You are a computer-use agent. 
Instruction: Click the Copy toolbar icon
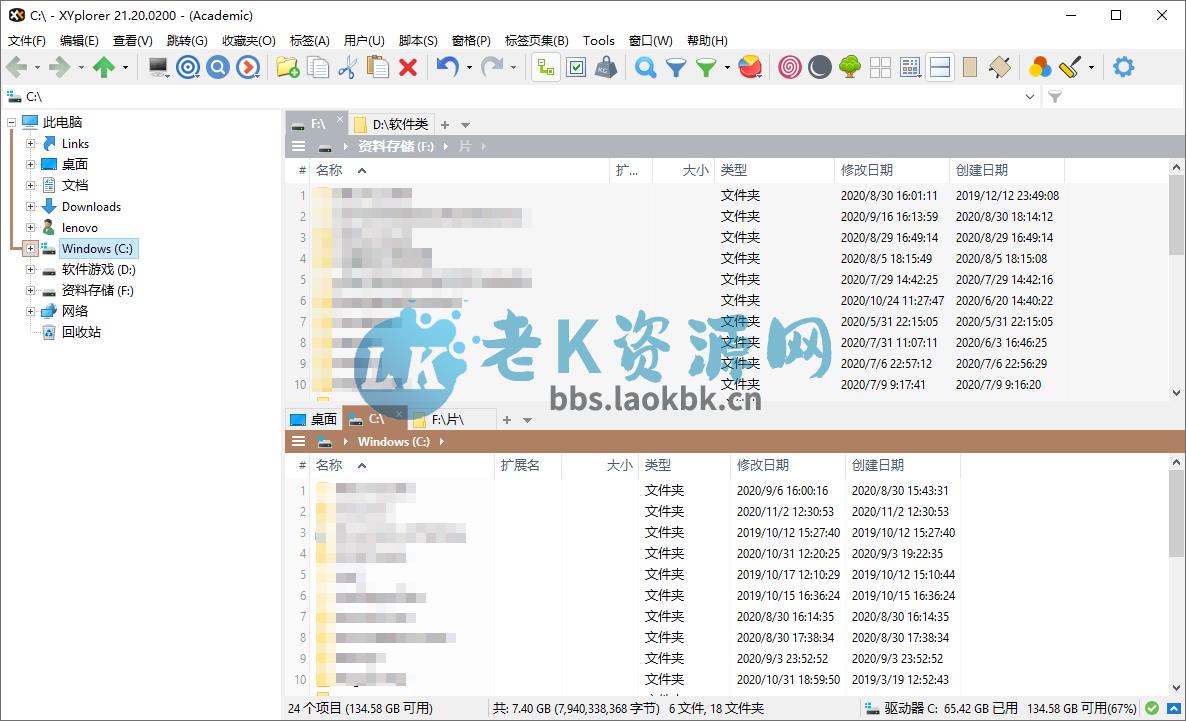[x=318, y=67]
